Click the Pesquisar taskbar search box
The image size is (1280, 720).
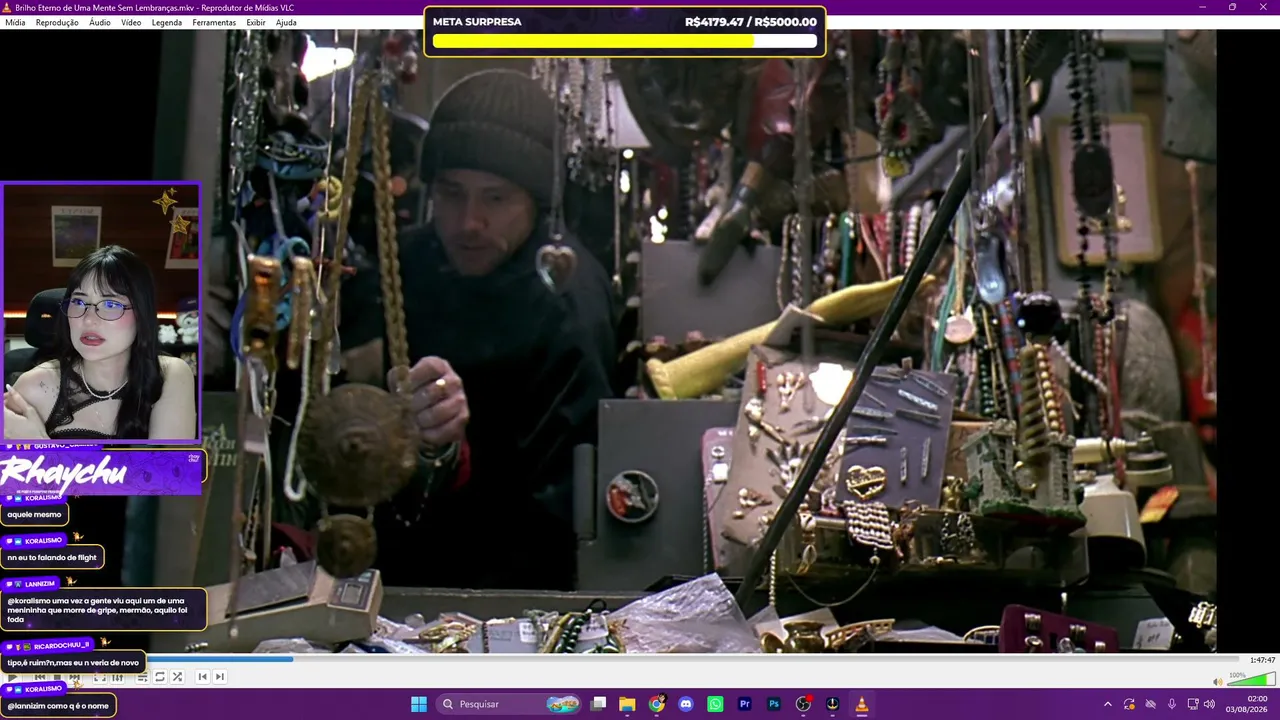click(x=510, y=704)
